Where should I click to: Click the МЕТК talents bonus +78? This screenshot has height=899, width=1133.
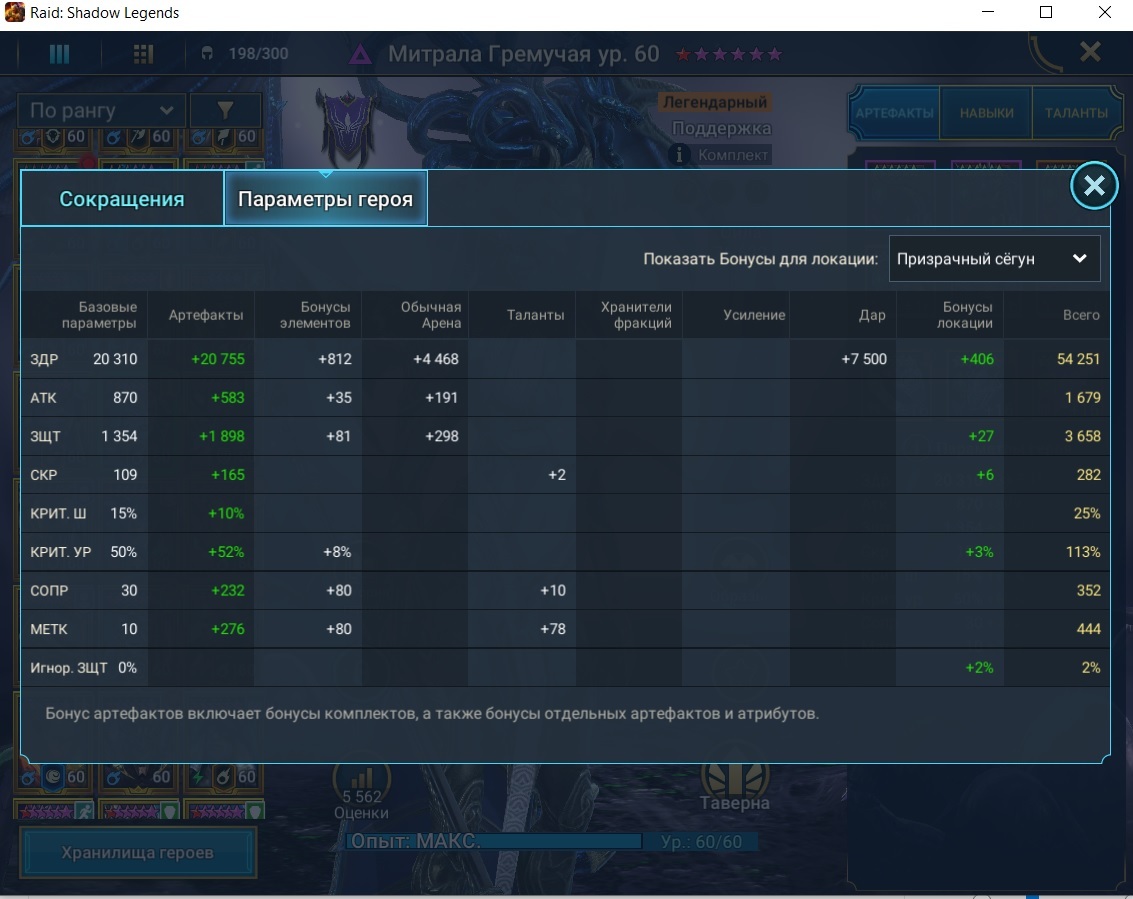[x=553, y=629]
